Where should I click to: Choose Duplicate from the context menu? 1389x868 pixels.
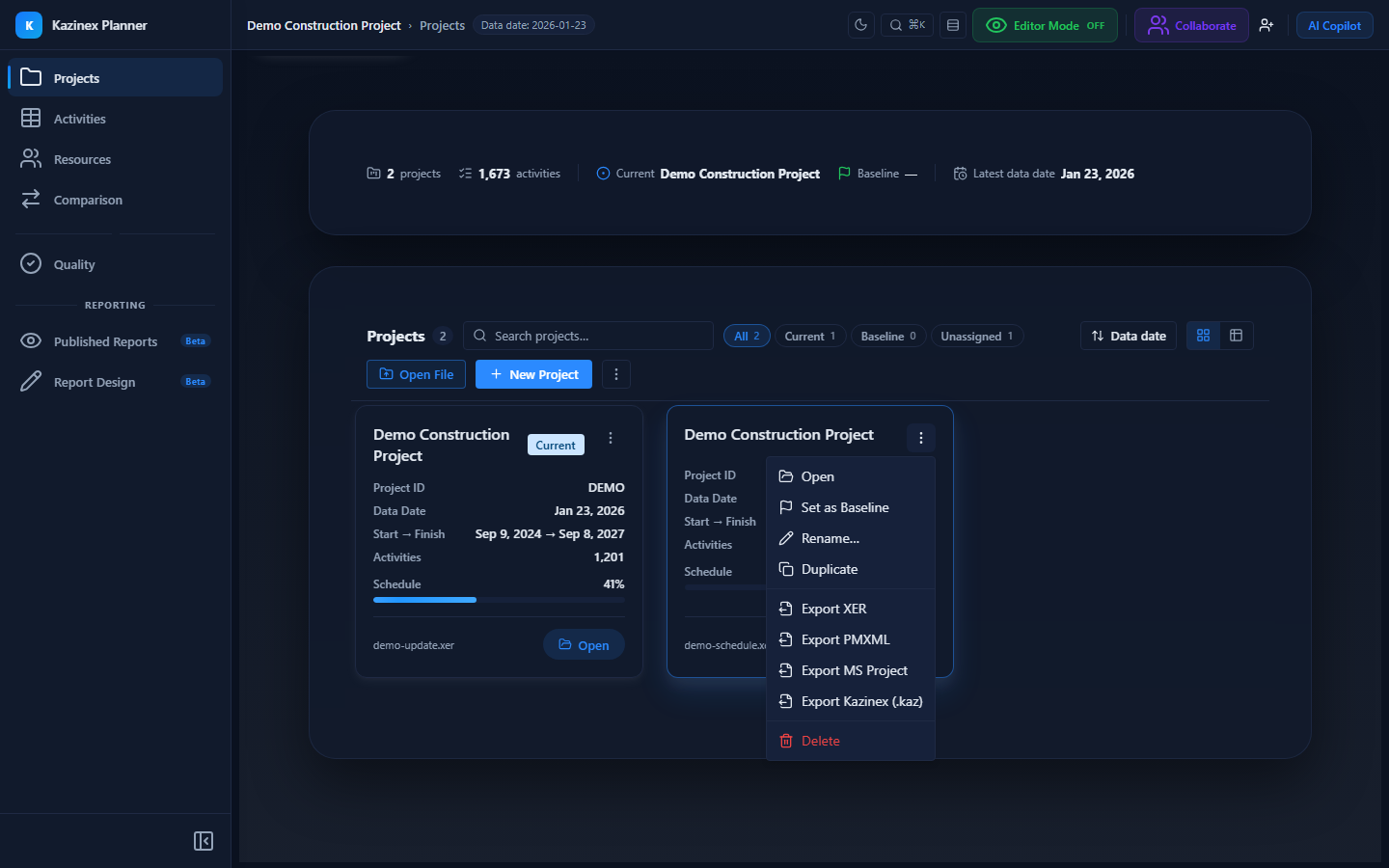(x=851, y=569)
